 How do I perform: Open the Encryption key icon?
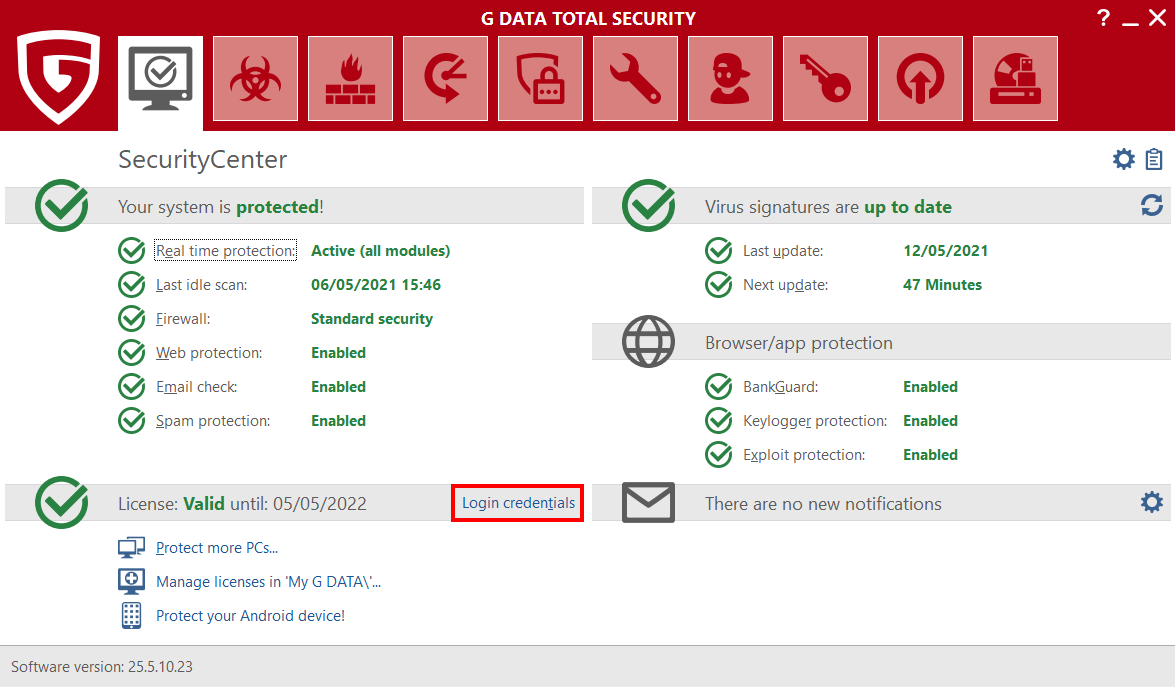point(825,78)
